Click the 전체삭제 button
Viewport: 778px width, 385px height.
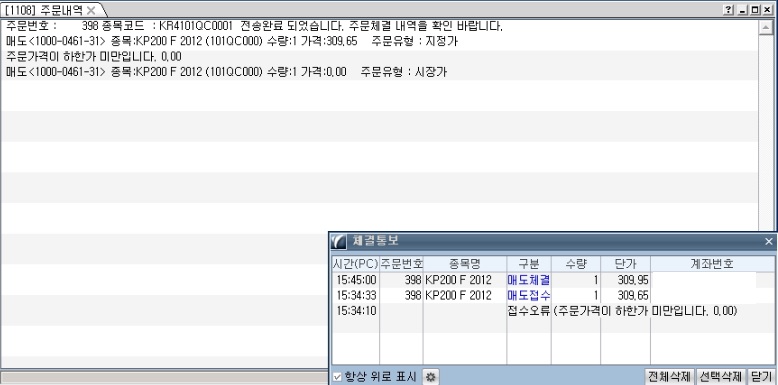click(x=669, y=377)
